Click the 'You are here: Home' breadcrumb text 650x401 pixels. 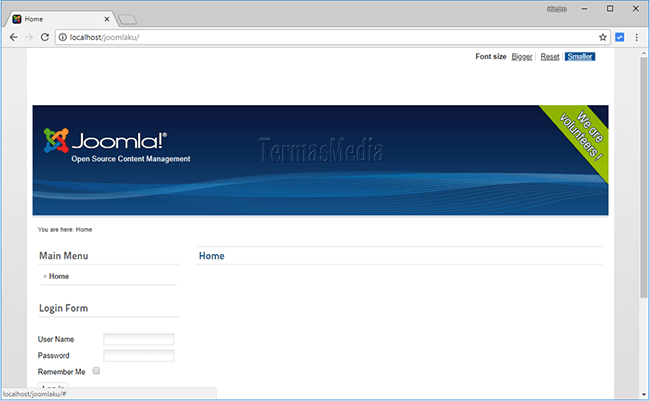[65, 229]
